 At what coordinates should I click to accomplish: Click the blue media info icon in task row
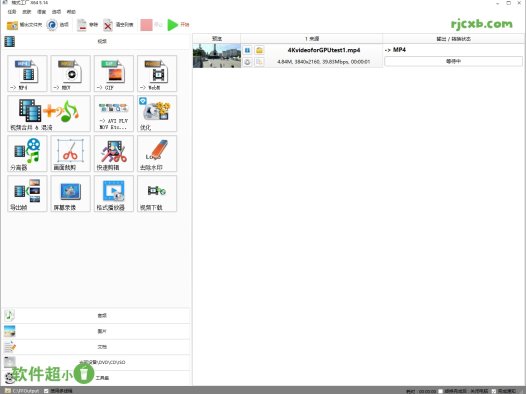pos(247,50)
